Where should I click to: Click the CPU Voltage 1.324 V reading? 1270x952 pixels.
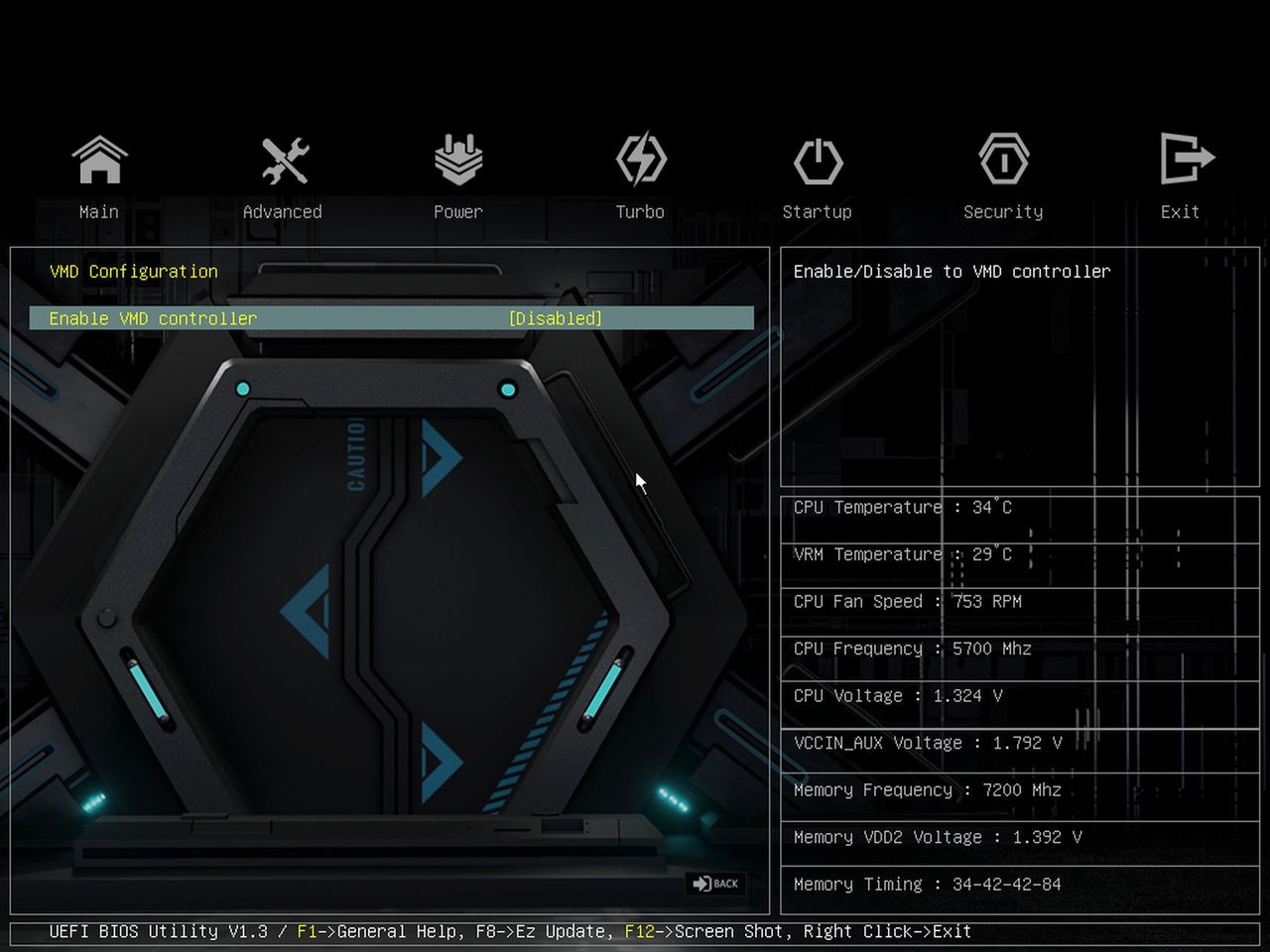click(898, 696)
